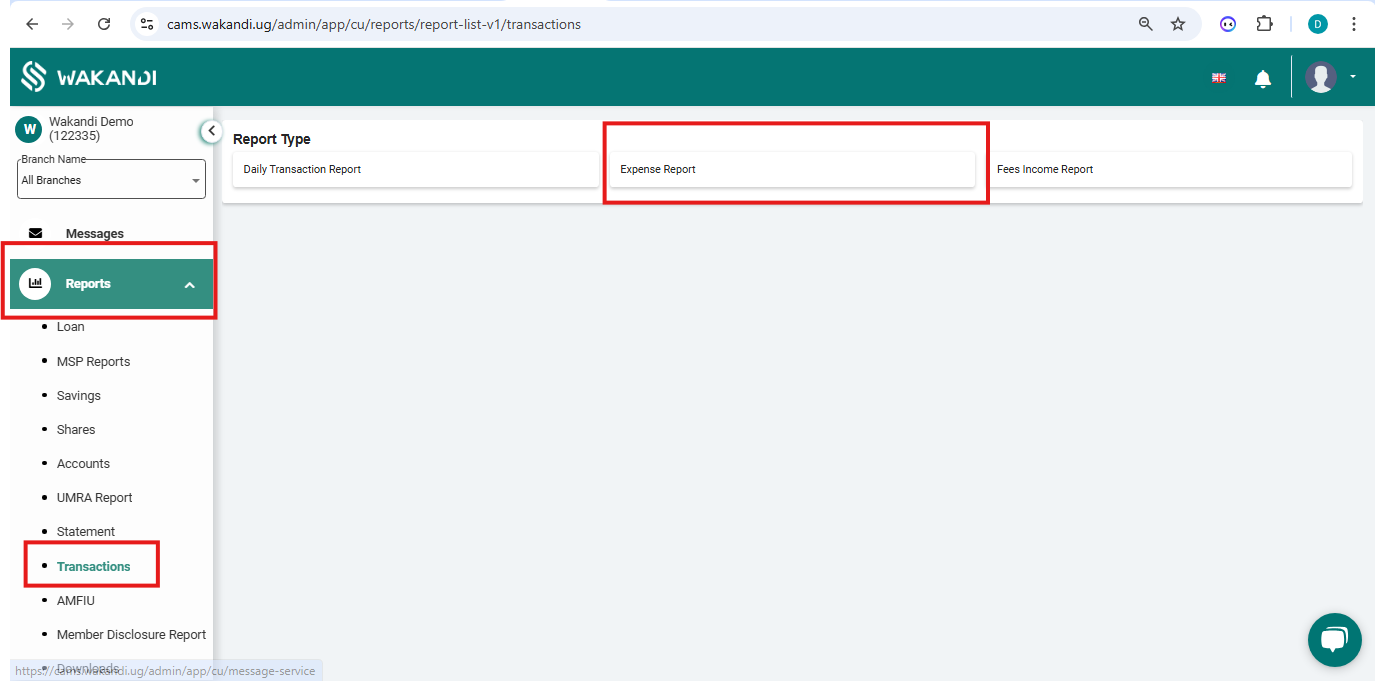Select Transactions in sidebar
The height and width of the screenshot is (681, 1375).
93,567
